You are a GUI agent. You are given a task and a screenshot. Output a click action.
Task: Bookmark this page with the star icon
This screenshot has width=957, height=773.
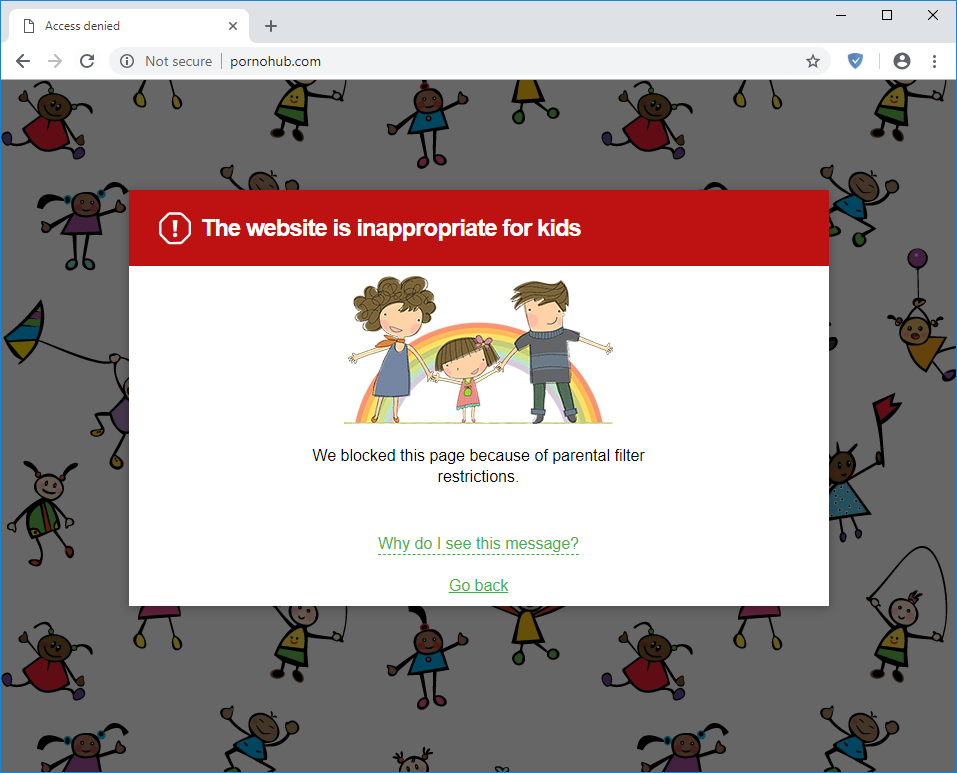[x=813, y=61]
